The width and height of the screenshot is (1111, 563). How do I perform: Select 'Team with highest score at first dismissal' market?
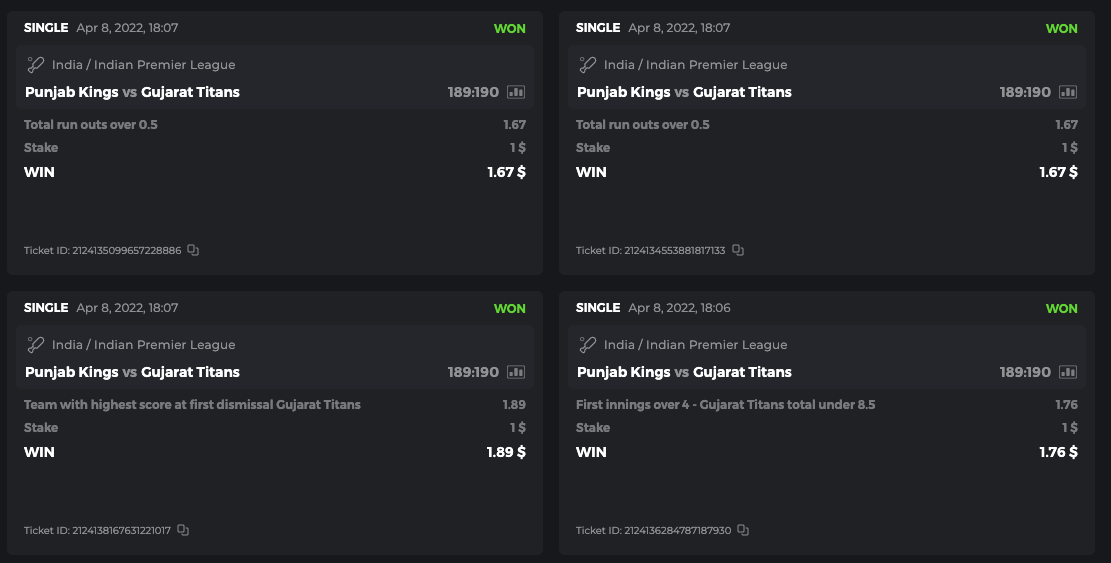192,405
